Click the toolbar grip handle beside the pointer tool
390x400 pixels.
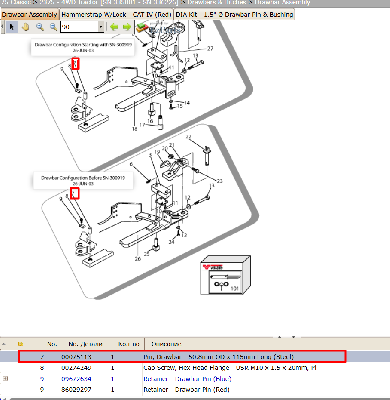(x=2, y=27)
